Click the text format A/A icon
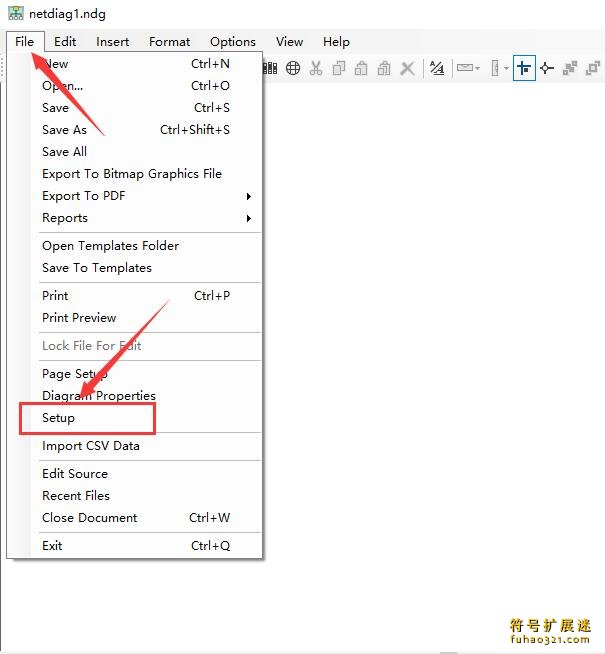 [x=437, y=68]
